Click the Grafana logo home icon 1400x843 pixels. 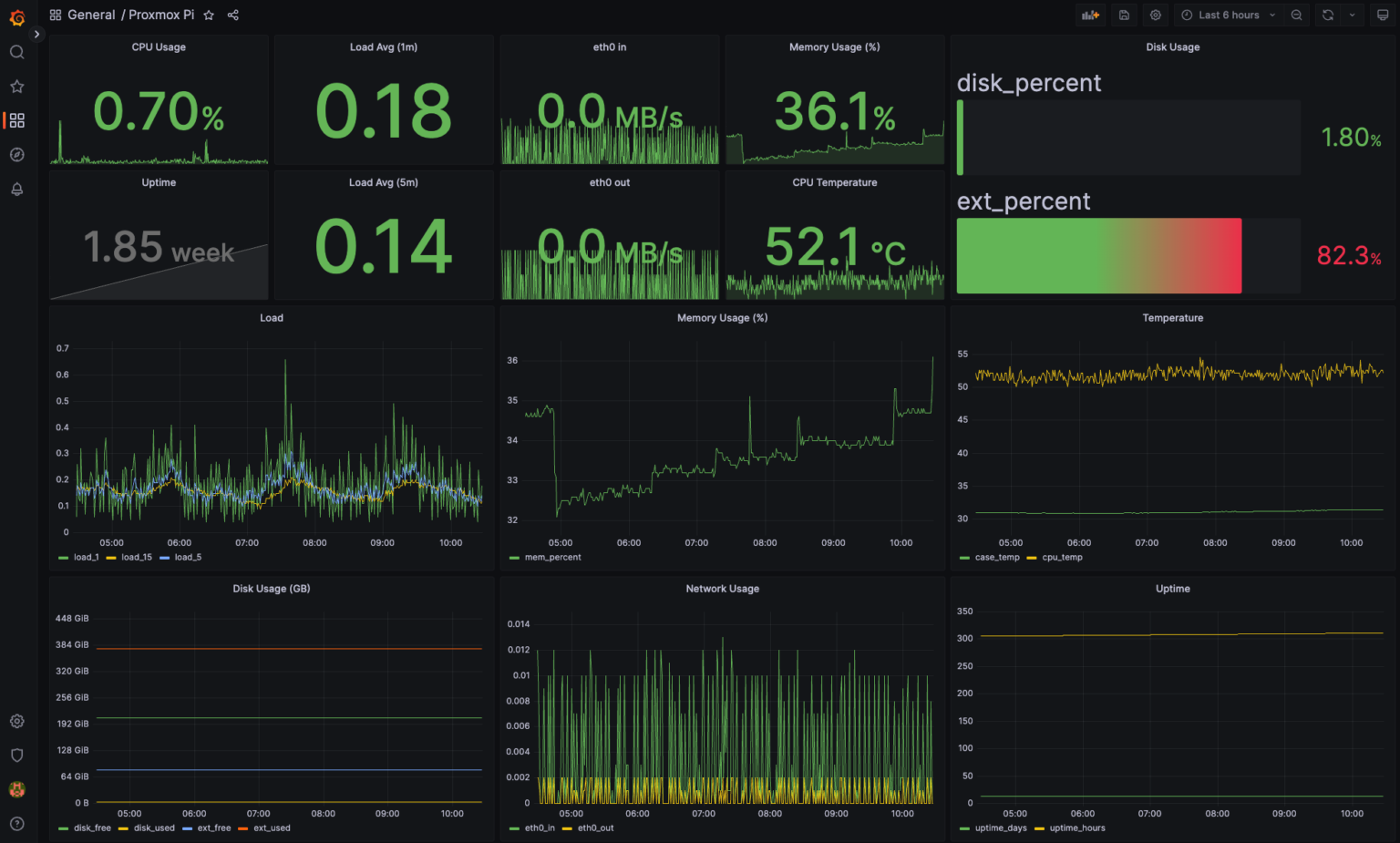[x=16, y=17]
